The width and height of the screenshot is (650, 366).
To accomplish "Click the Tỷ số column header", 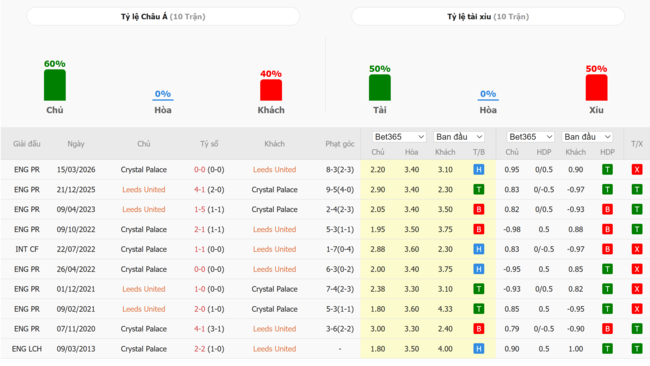I will pyautogui.click(x=209, y=144).
